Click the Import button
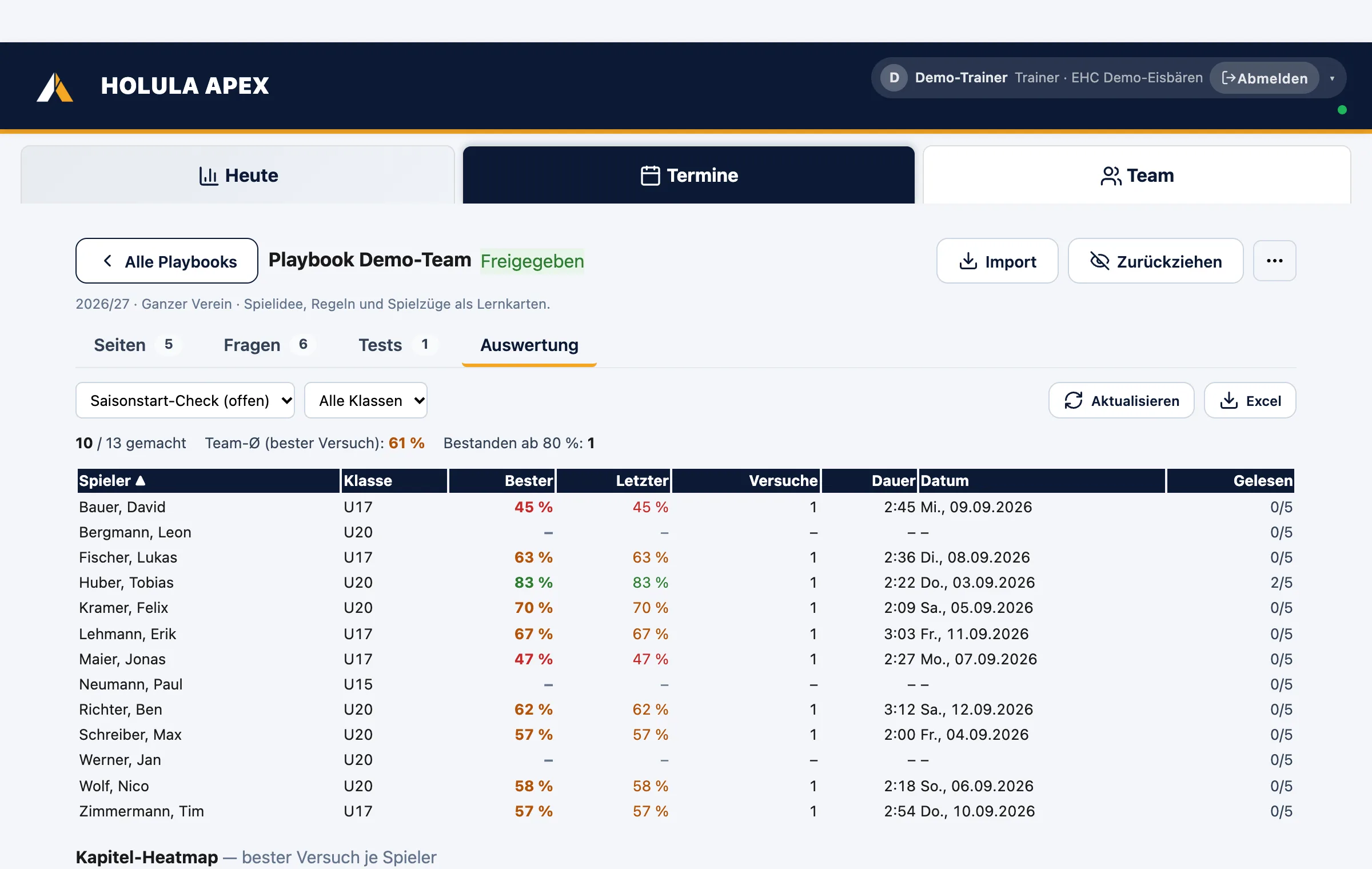The height and width of the screenshot is (869, 1372). (997, 261)
